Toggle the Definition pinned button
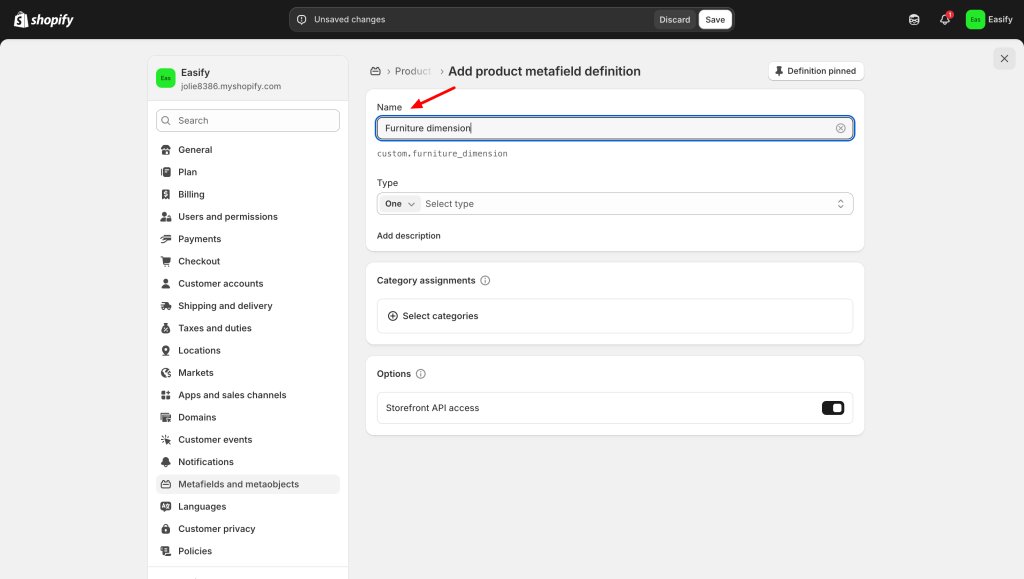Image resolution: width=1024 pixels, height=579 pixels. [x=815, y=71]
